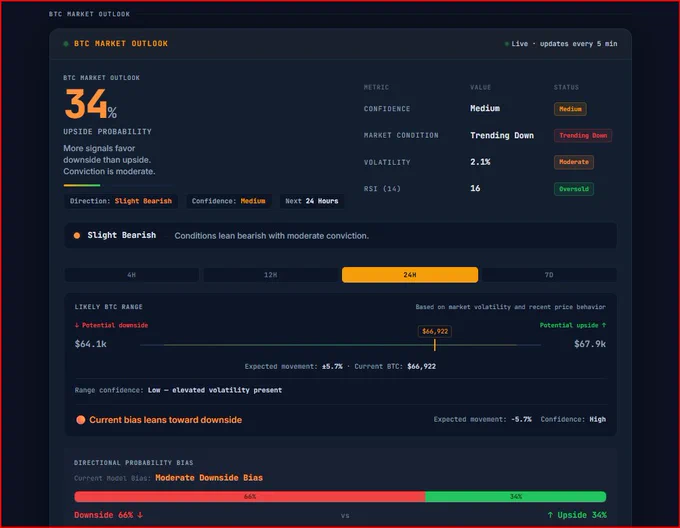Click the Expected movement ±5.7% text
This screenshot has height=528, width=680.
(x=294, y=366)
